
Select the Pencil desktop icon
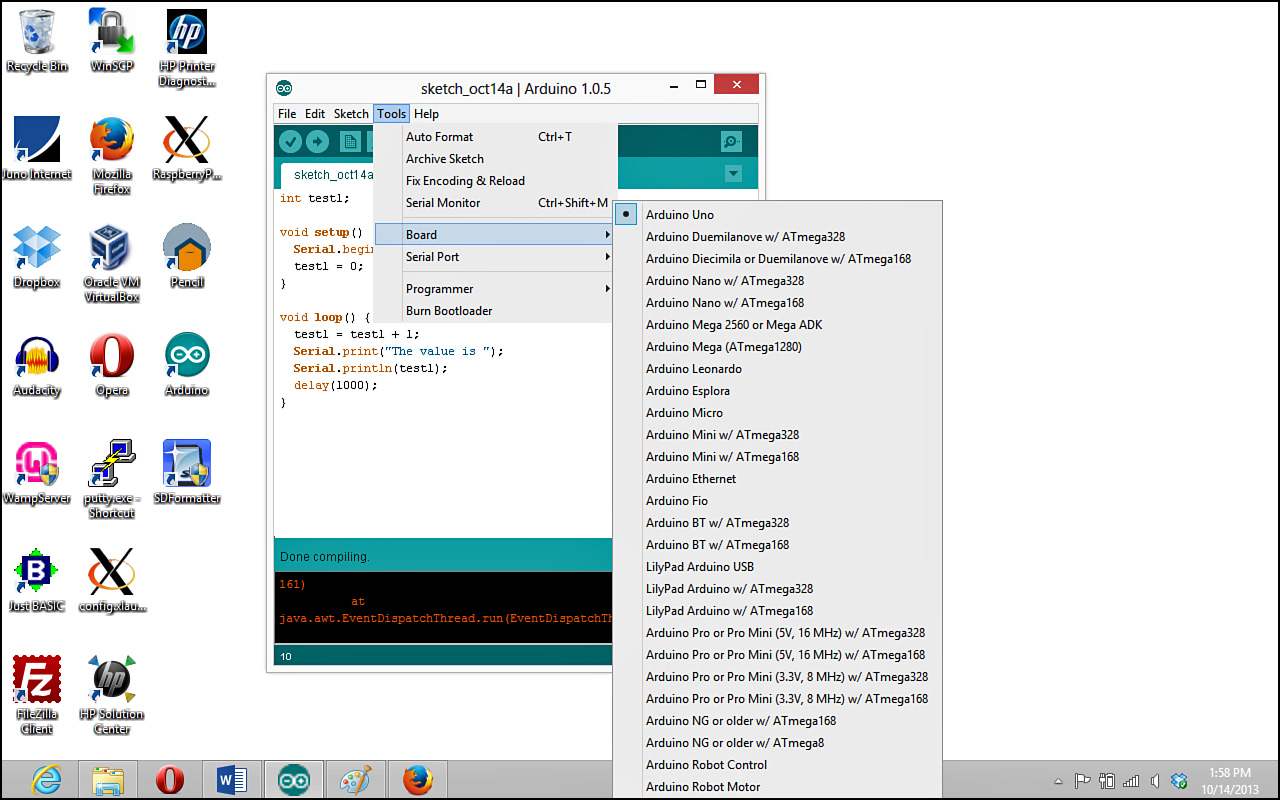[x=186, y=256]
